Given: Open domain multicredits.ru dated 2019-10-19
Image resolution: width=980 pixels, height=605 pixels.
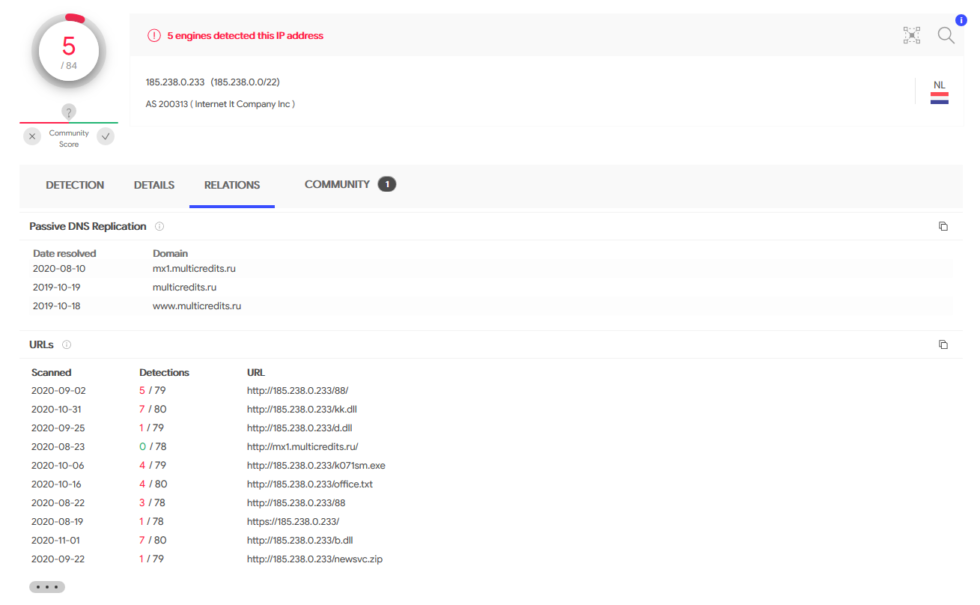Looking at the screenshot, I should coord(184,287).
